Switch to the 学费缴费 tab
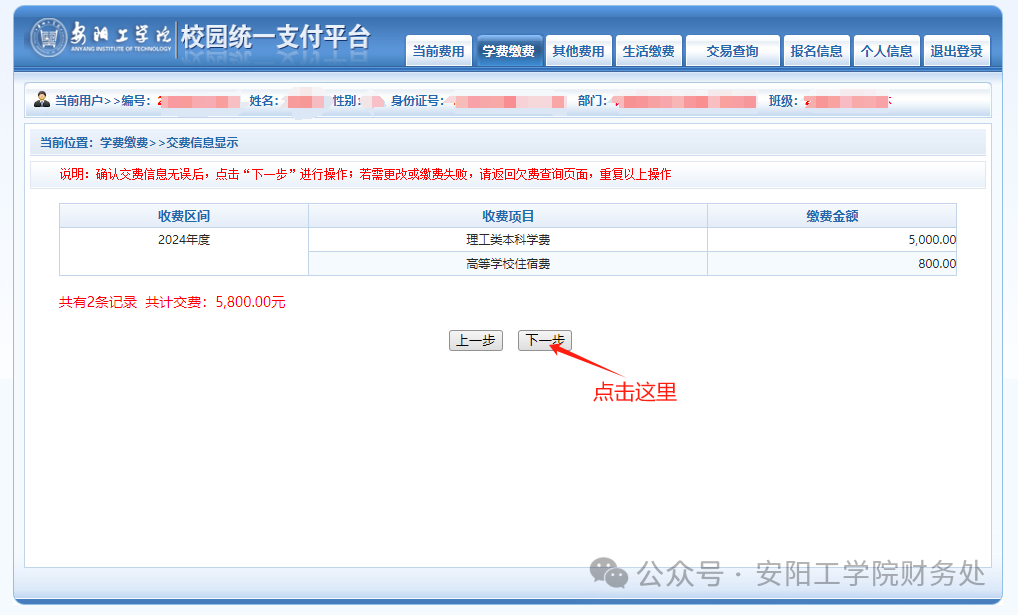 point(508,51)
